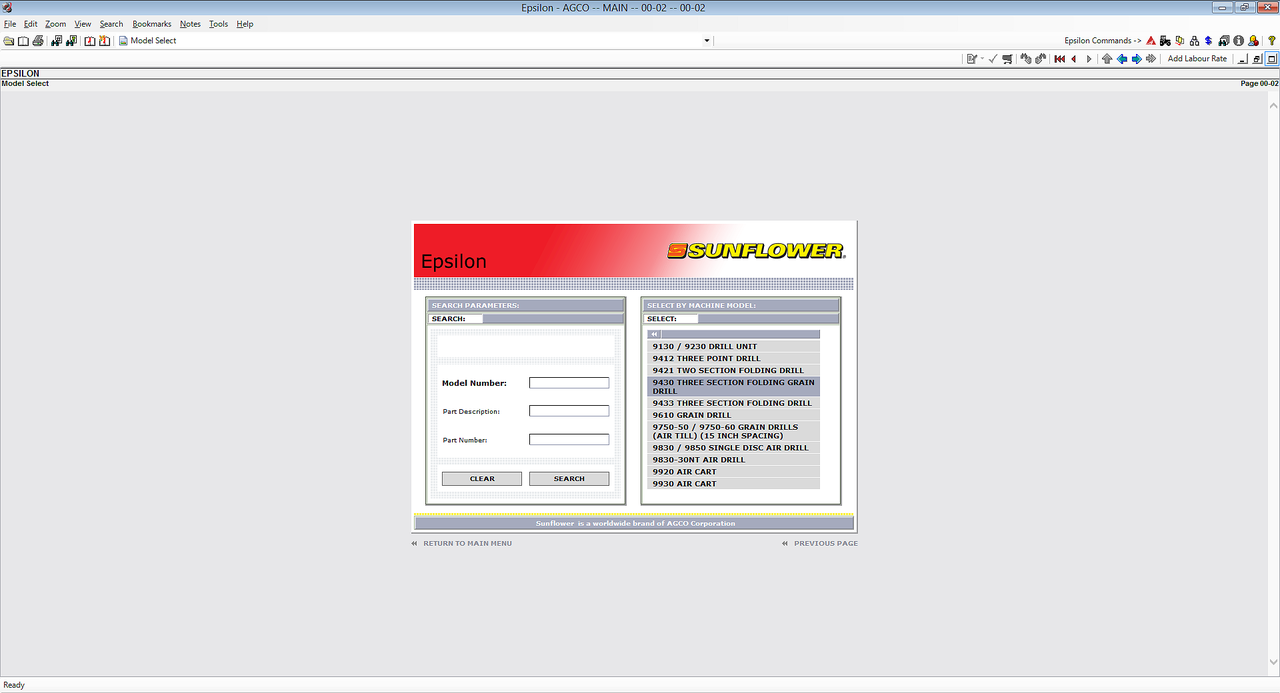Screen dimensions: 1280x693
Task: Open the Search menu
Action: coord(111,24)
